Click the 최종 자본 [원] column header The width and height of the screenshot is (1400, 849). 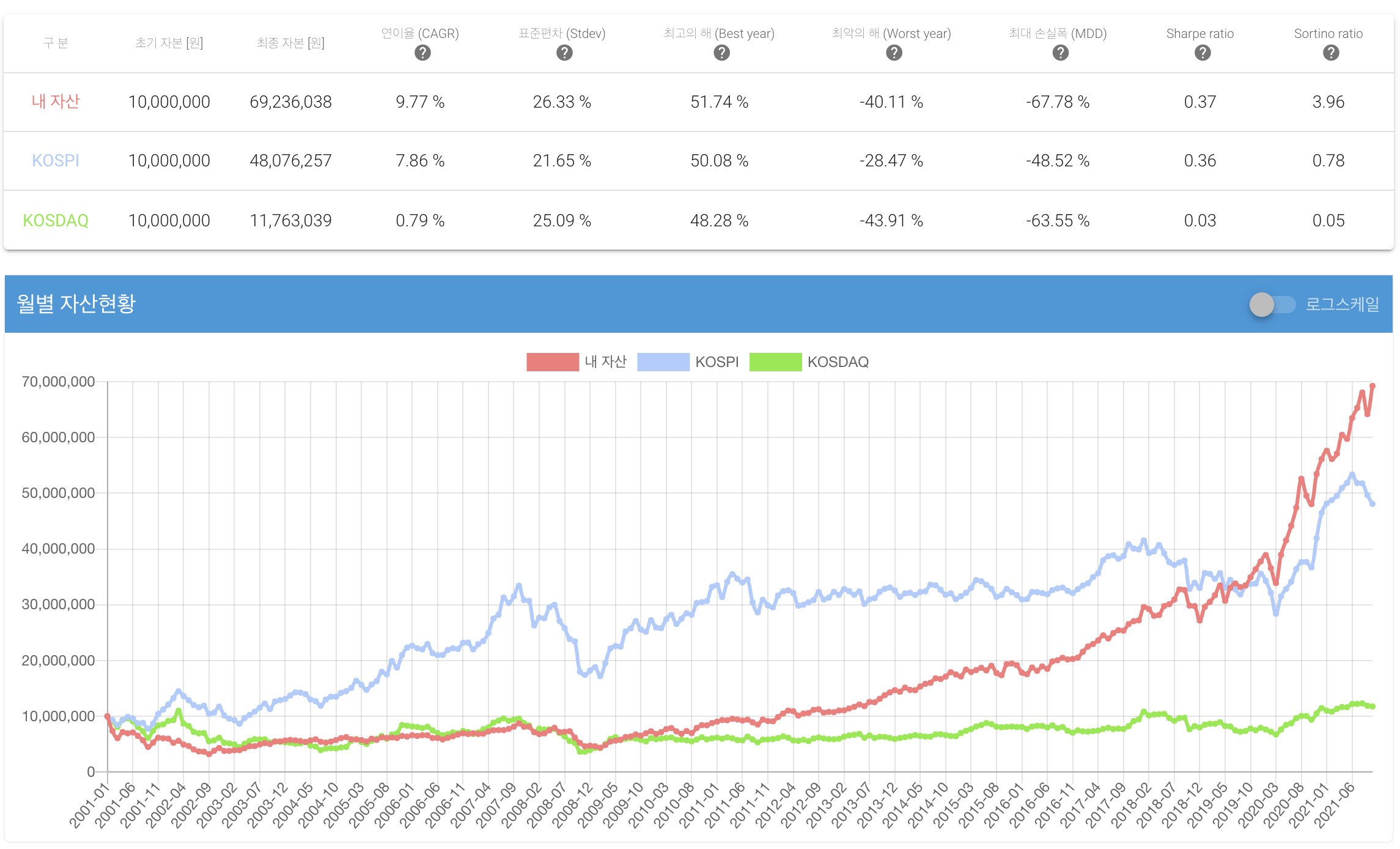coord(290,43)
